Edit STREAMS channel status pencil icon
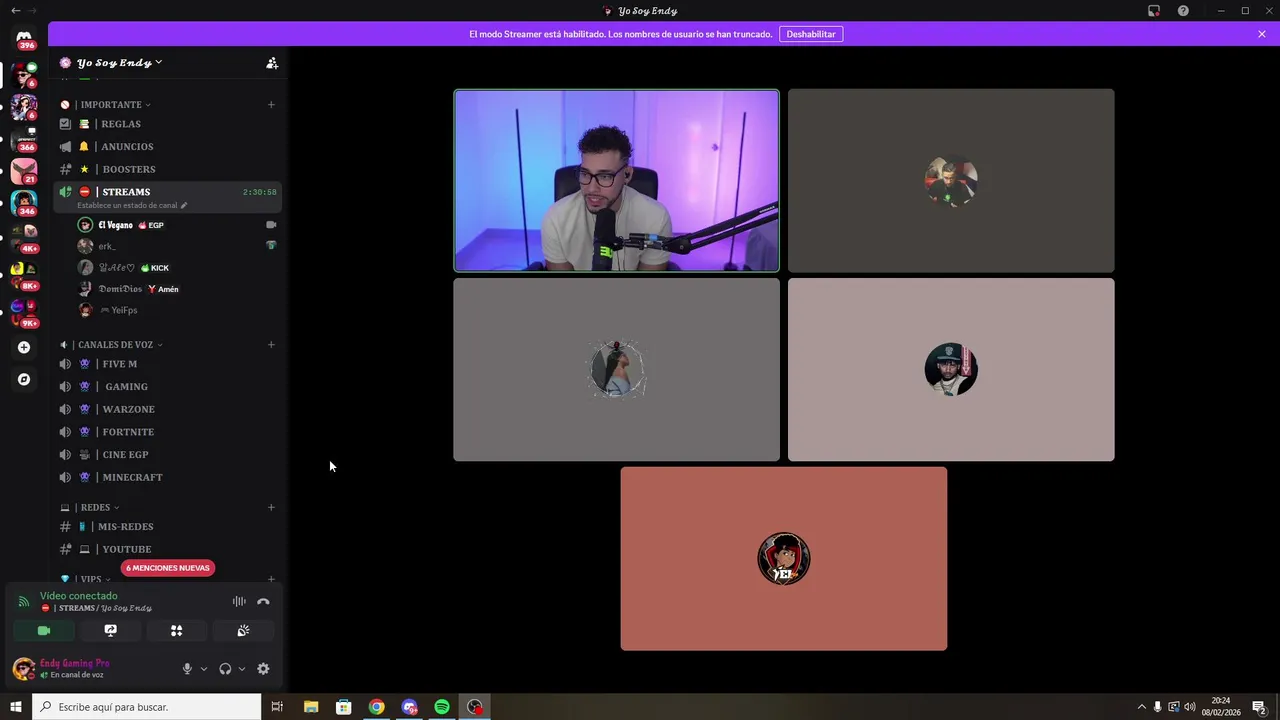Viewport: 1280px width, 720px height. 183,205
